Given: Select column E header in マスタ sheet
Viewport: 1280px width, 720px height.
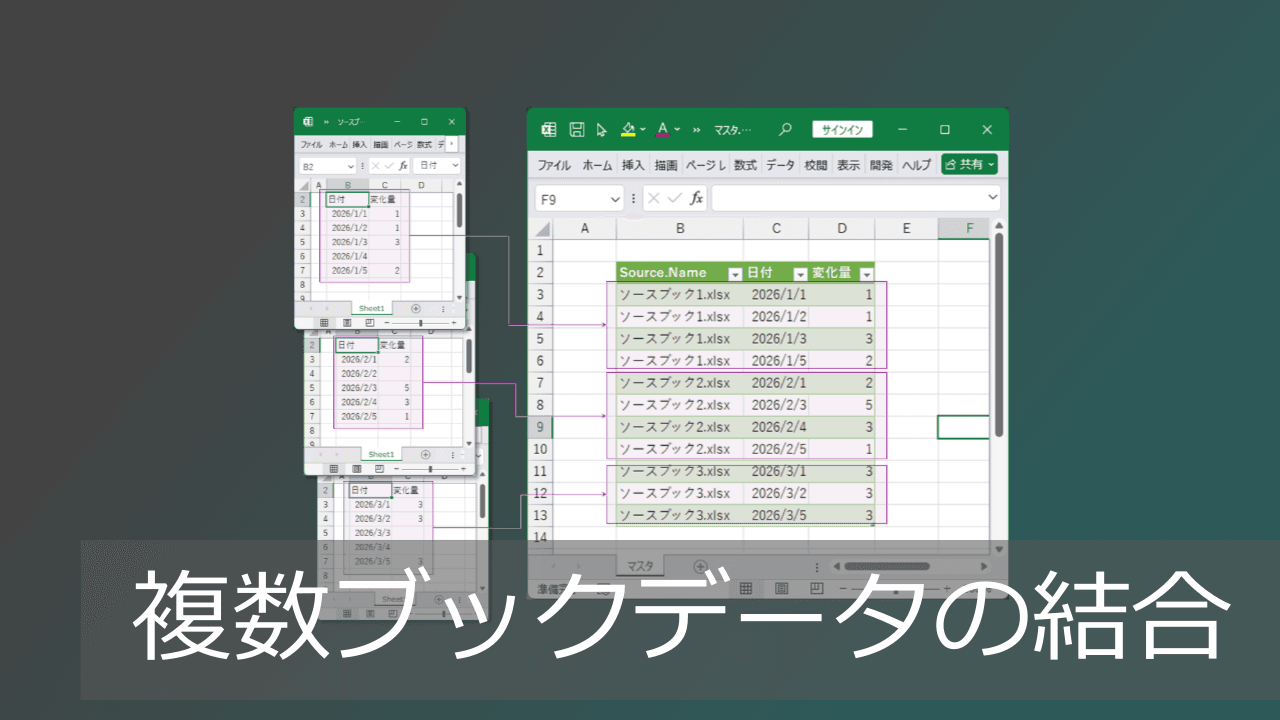Looking at the screenshot, I should [906, 229].
